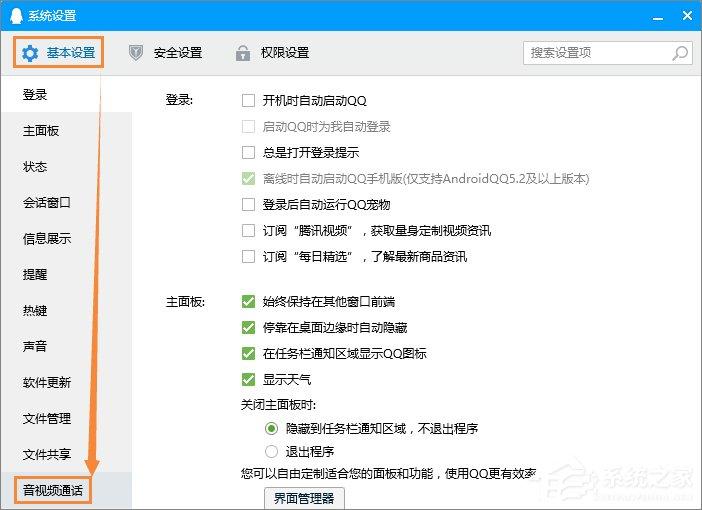Click the QQ penguin logo in title bar
The image size is (702, 510).
point(17,16)
